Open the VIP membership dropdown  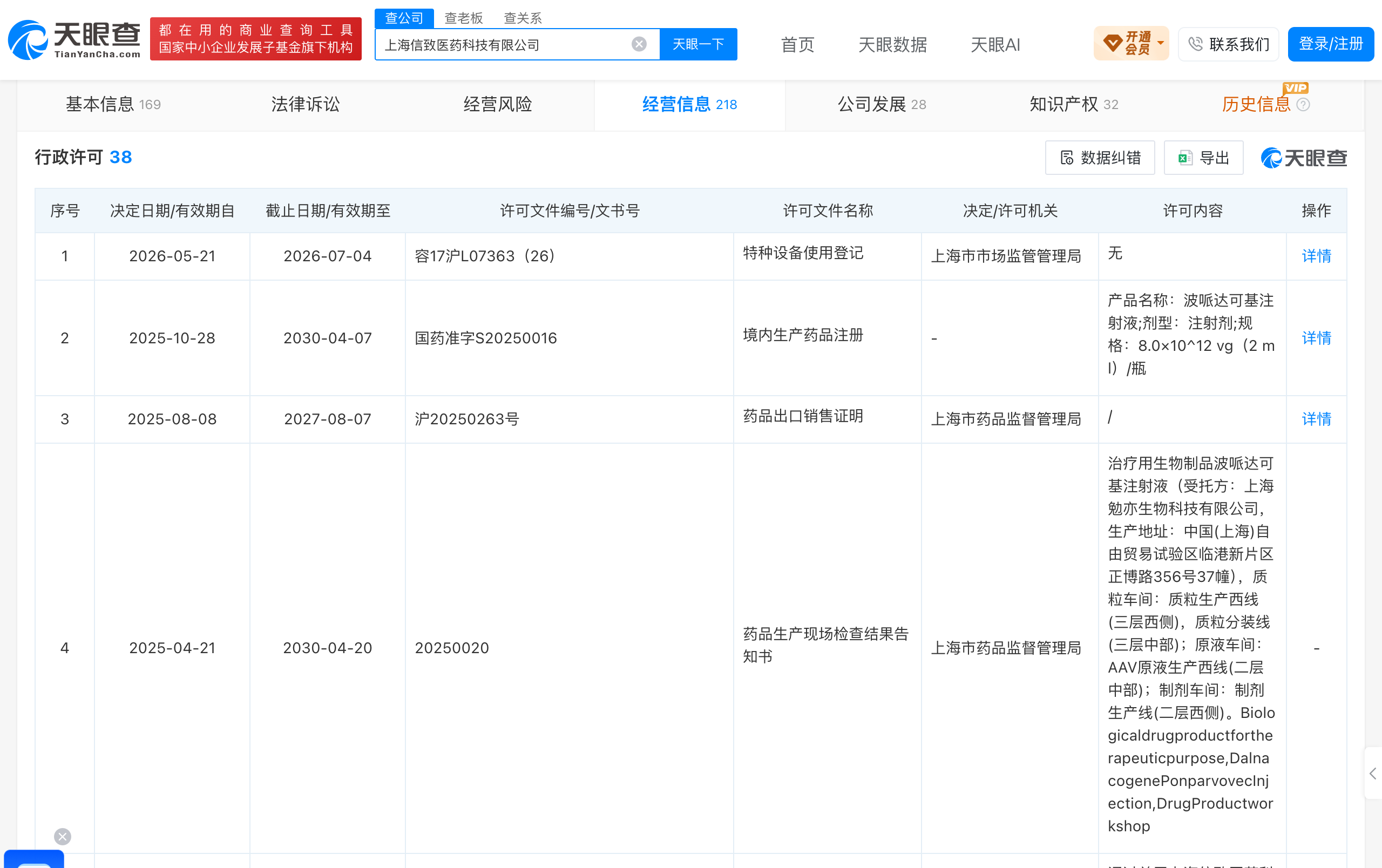tap(1130, 43)
